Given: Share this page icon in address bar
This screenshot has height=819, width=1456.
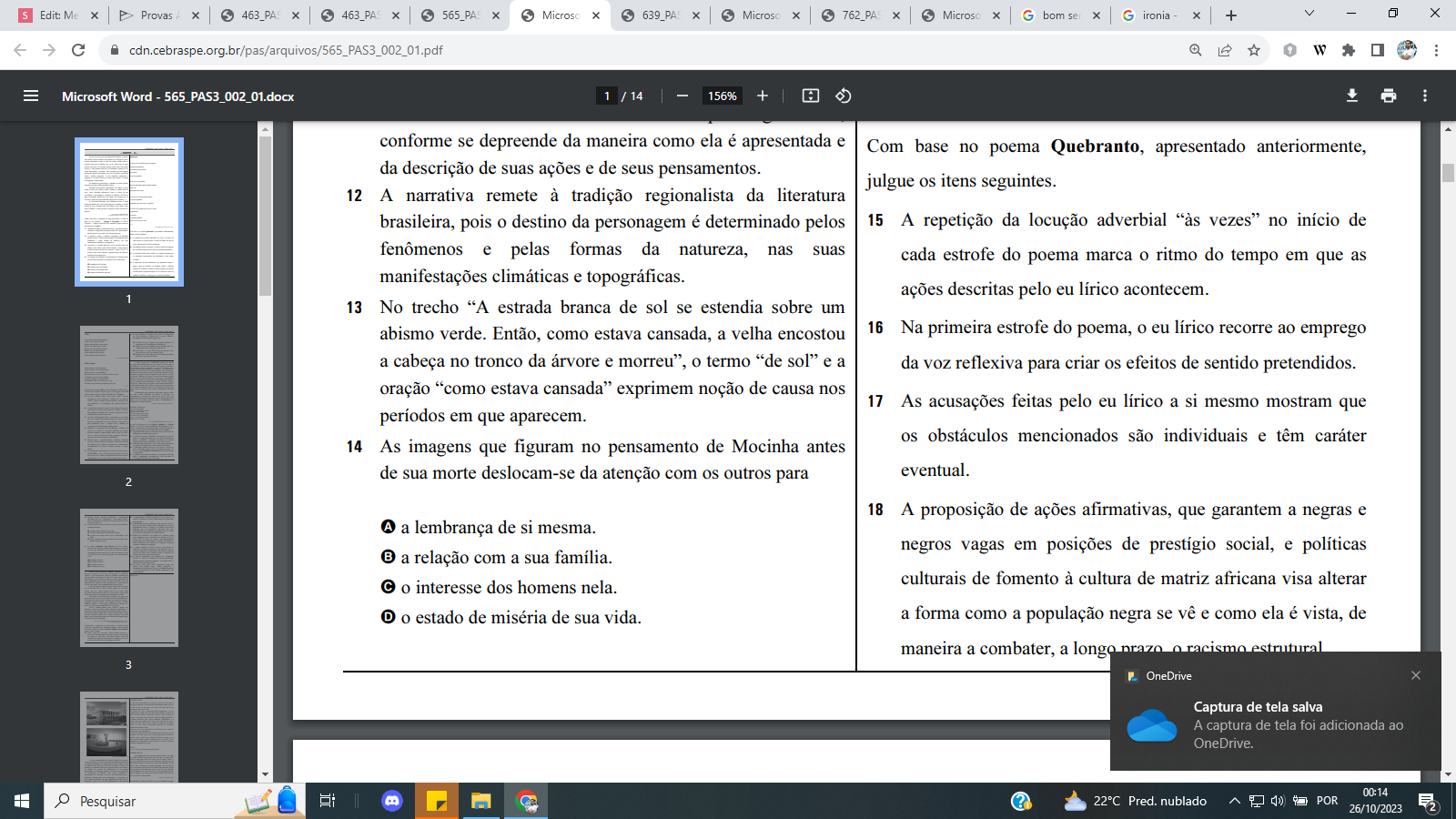Looking at the screenshot, I should [1225, 50].
